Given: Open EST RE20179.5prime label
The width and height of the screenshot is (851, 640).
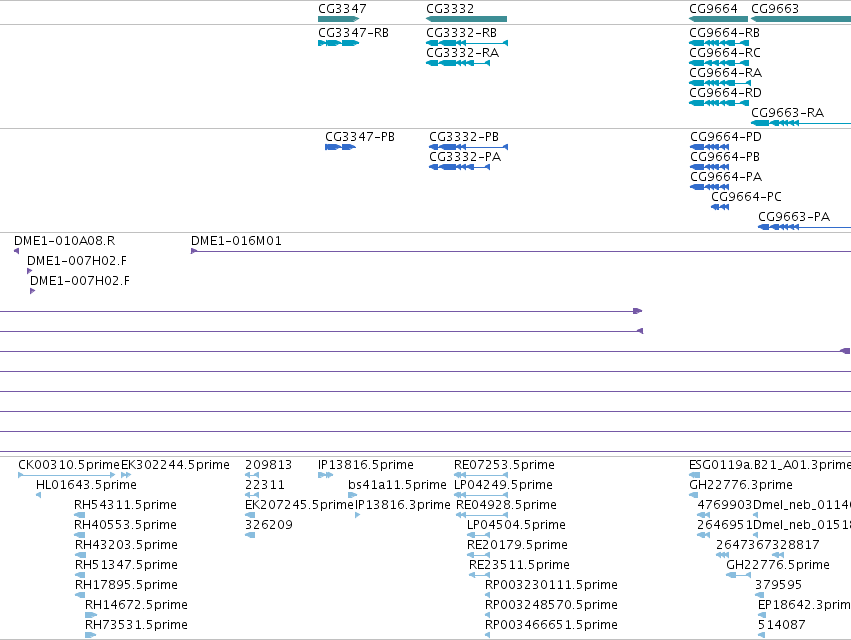Looking at the screenshot, I should 517,545.
